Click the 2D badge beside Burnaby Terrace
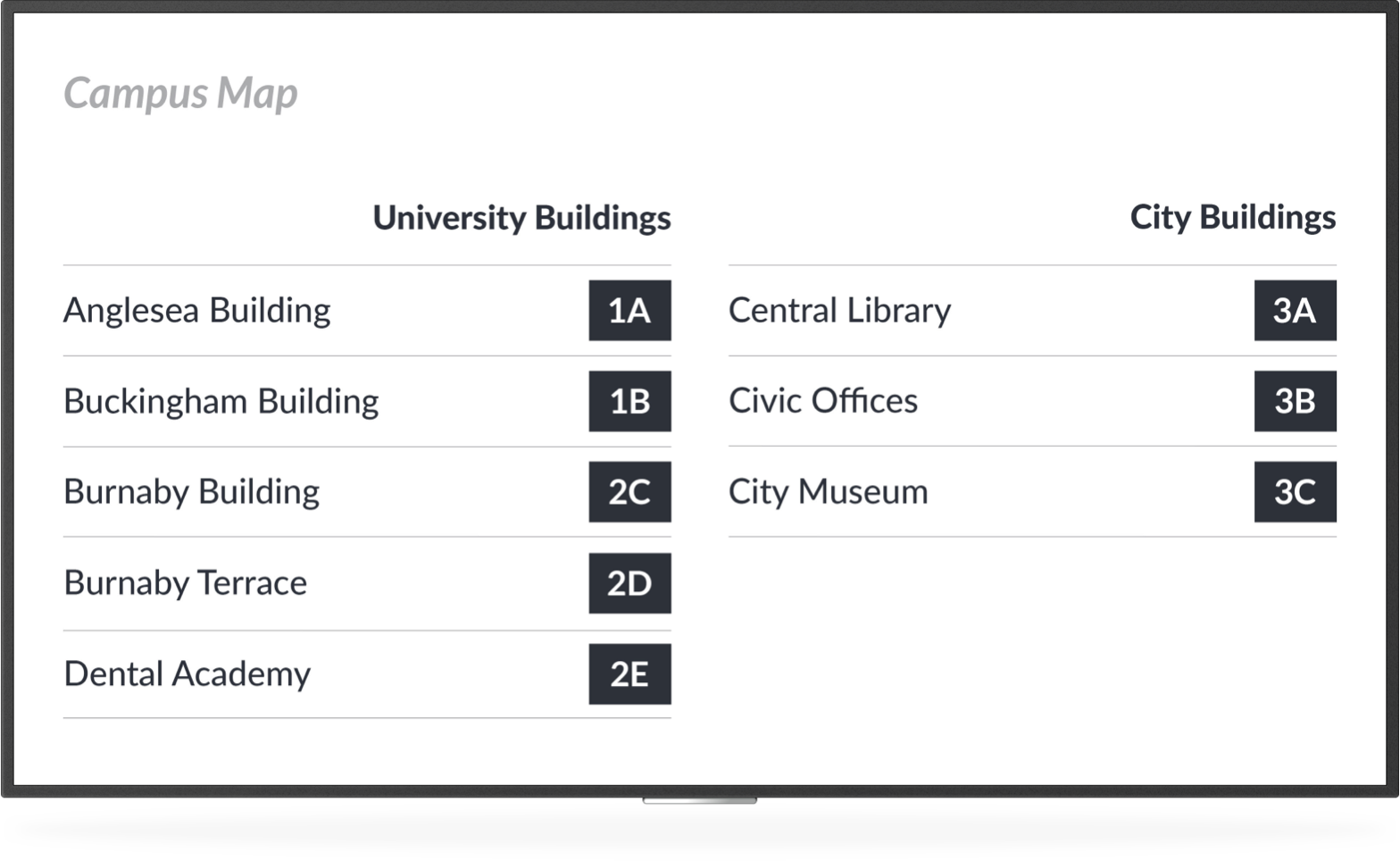 click(x=629, y=583)
